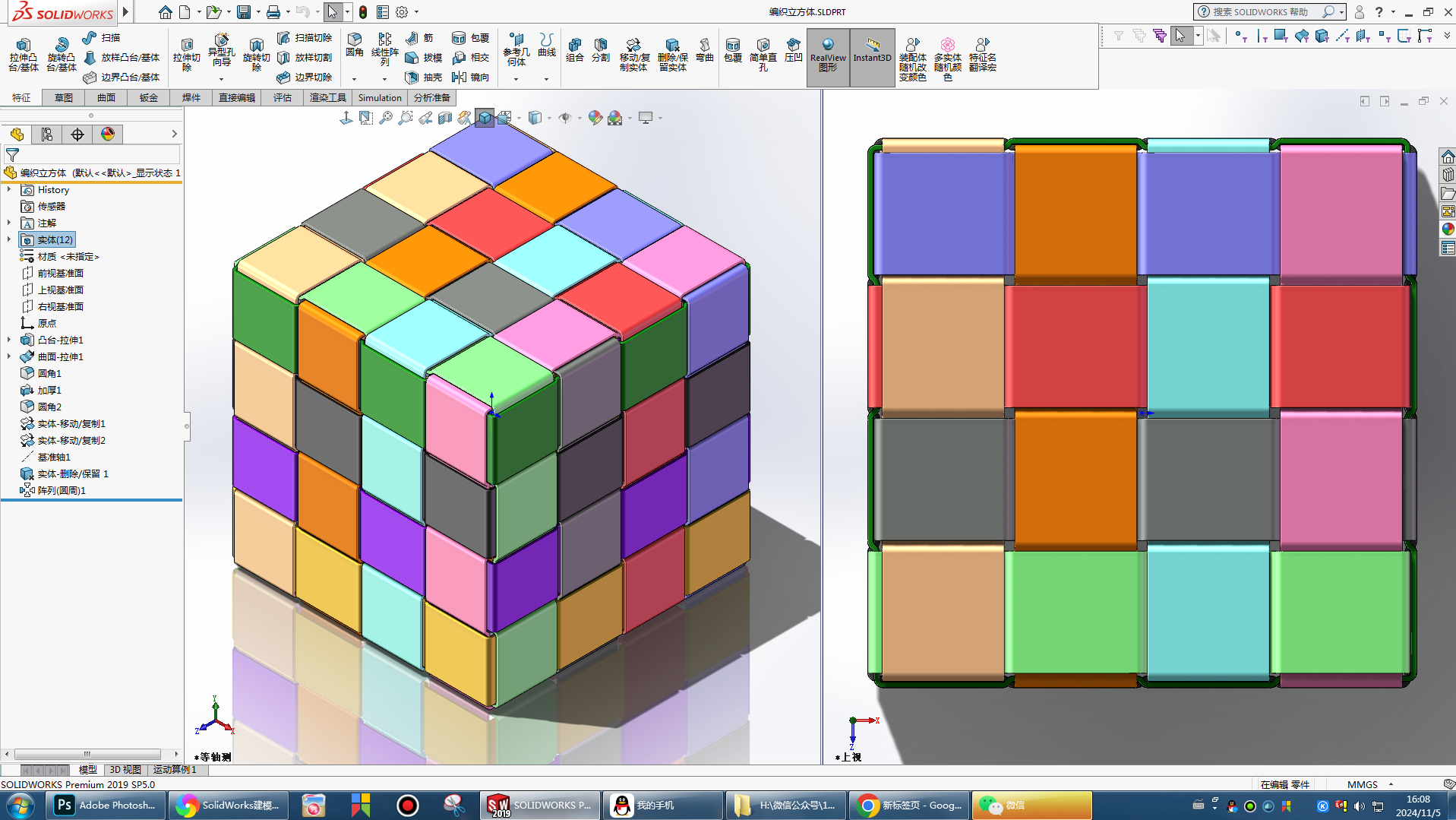
Task: Expand the 注解 tree node
Action: coord(9,223)
